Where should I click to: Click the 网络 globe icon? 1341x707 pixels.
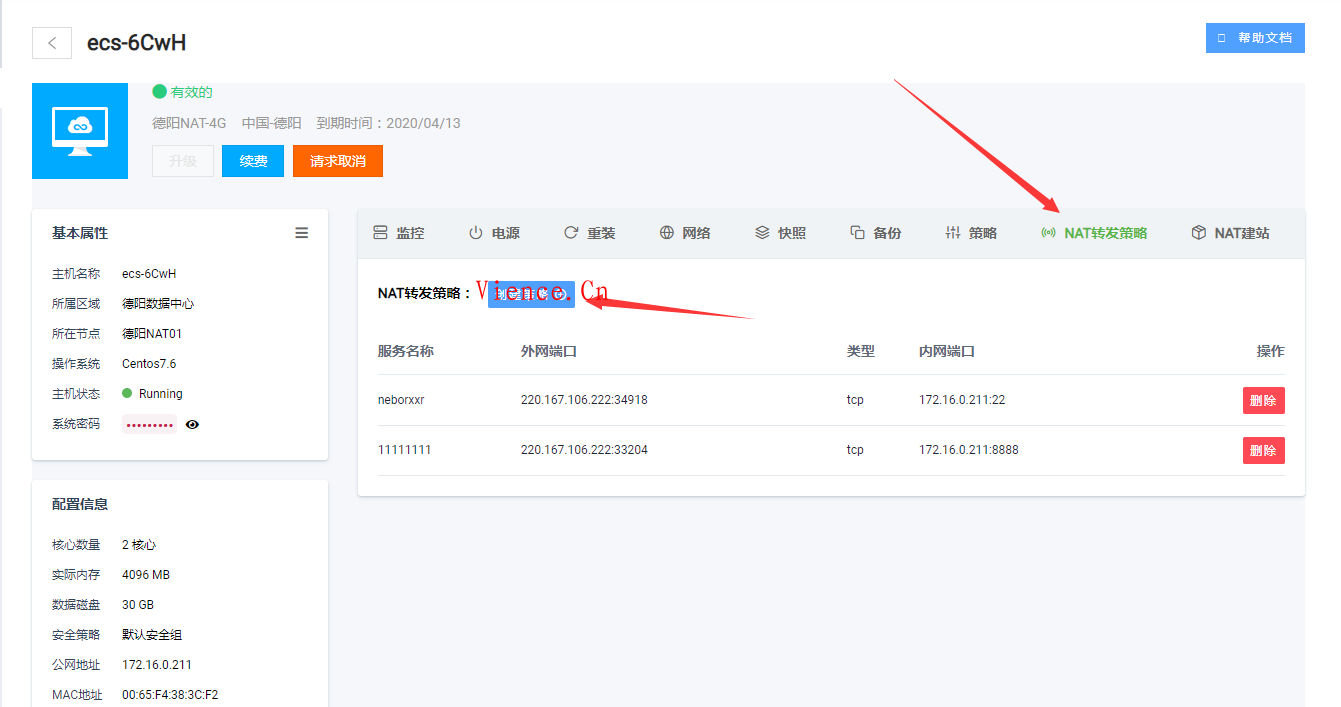[x=667, y=233]
